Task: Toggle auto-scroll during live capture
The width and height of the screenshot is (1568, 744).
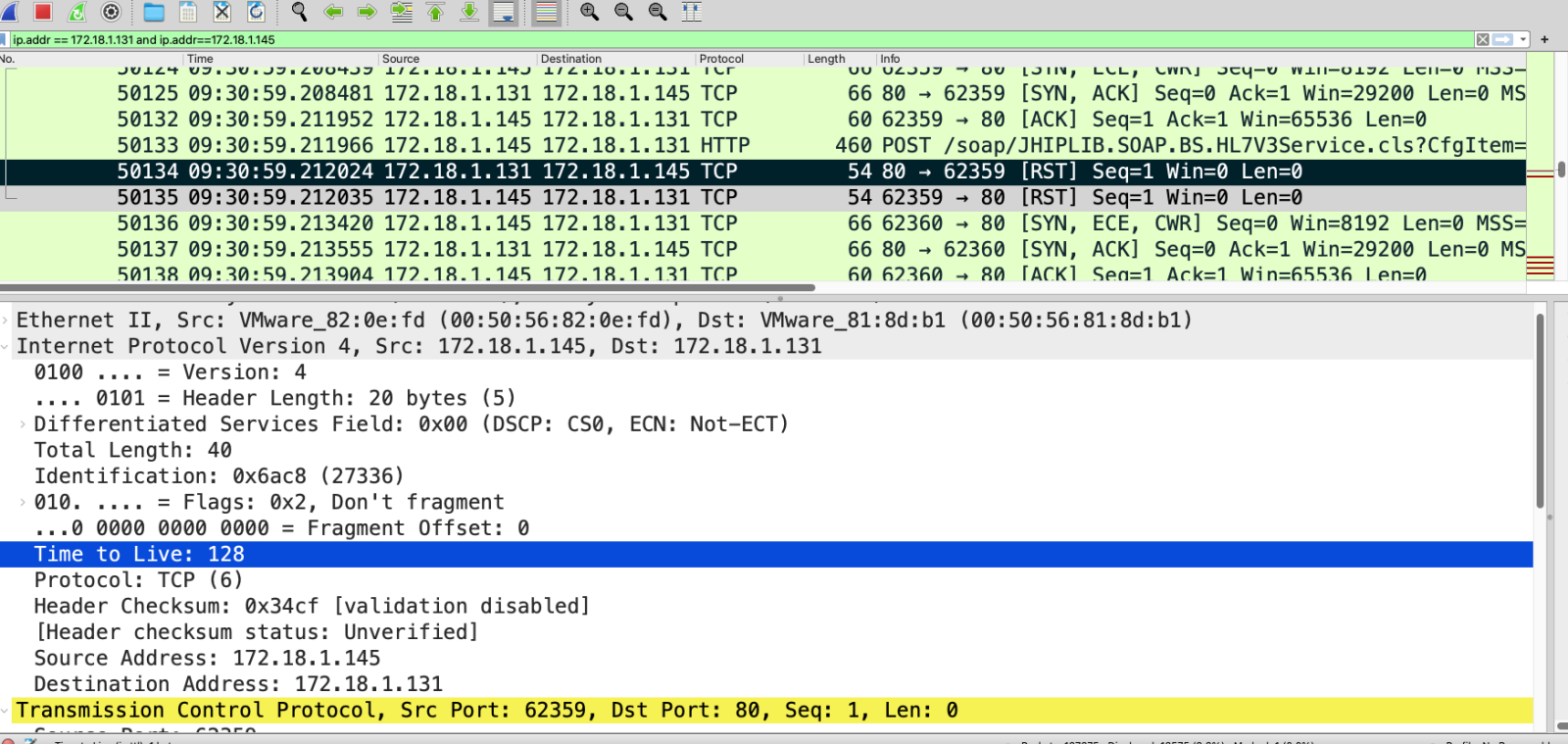Action: click(x=504, y=12)
